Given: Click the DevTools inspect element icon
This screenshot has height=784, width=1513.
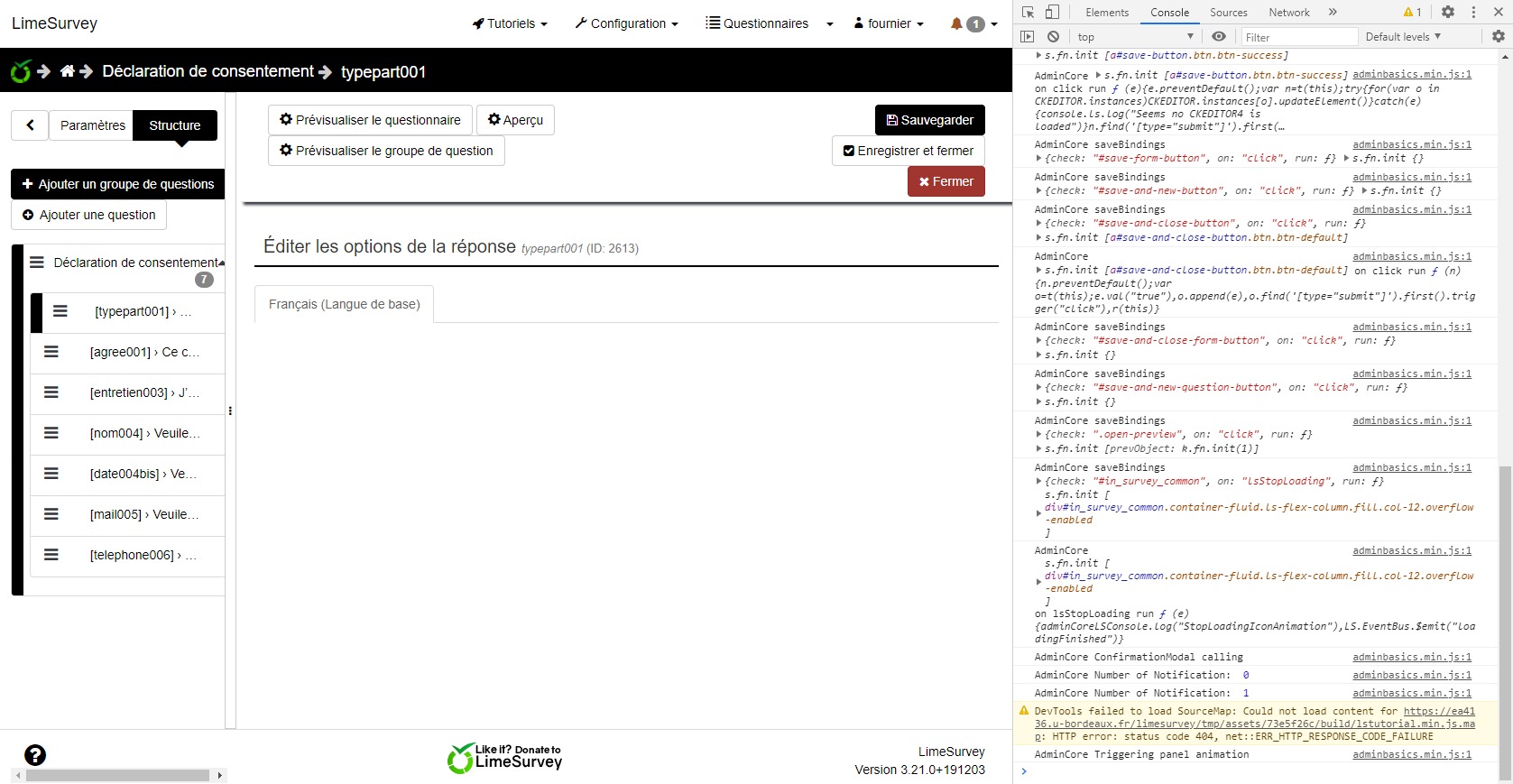Looking at the screenshot, I should coord(1028,12).
